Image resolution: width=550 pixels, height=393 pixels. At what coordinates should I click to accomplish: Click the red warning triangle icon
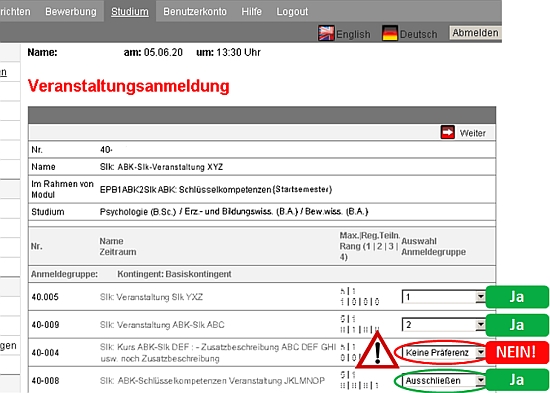click(377, 350)
